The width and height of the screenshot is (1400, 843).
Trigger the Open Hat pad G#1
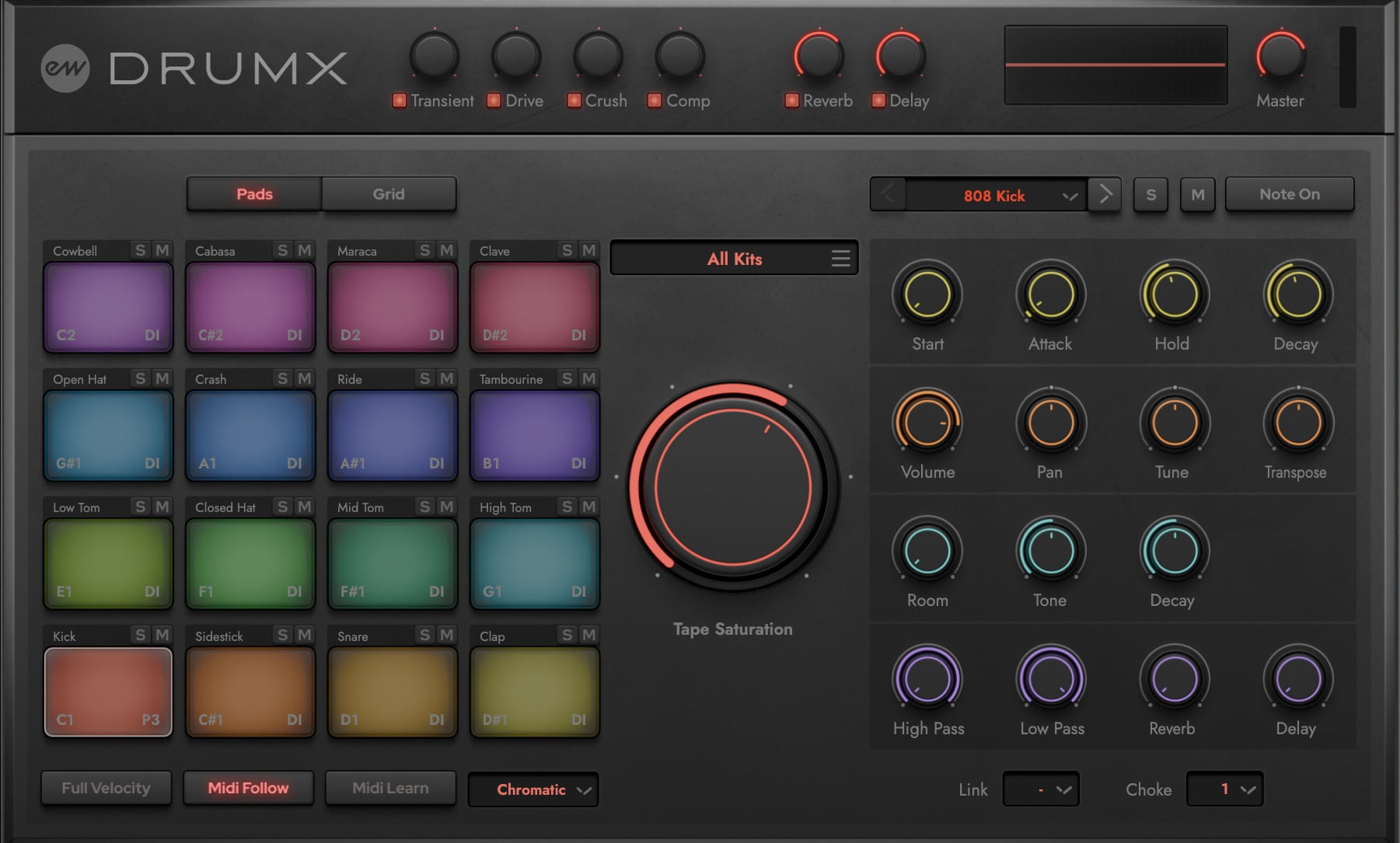[108, 435]
